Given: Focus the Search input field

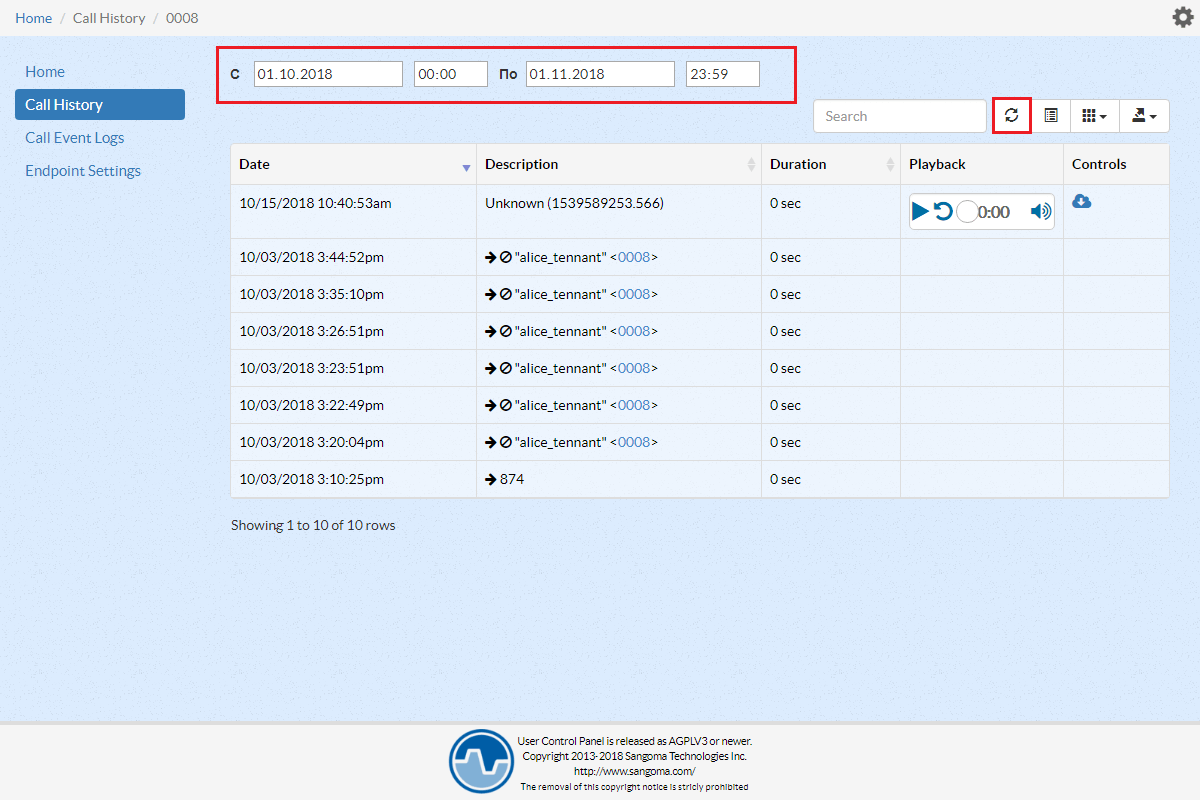Looking at the screenshot, I should click(x=900, y=116).
